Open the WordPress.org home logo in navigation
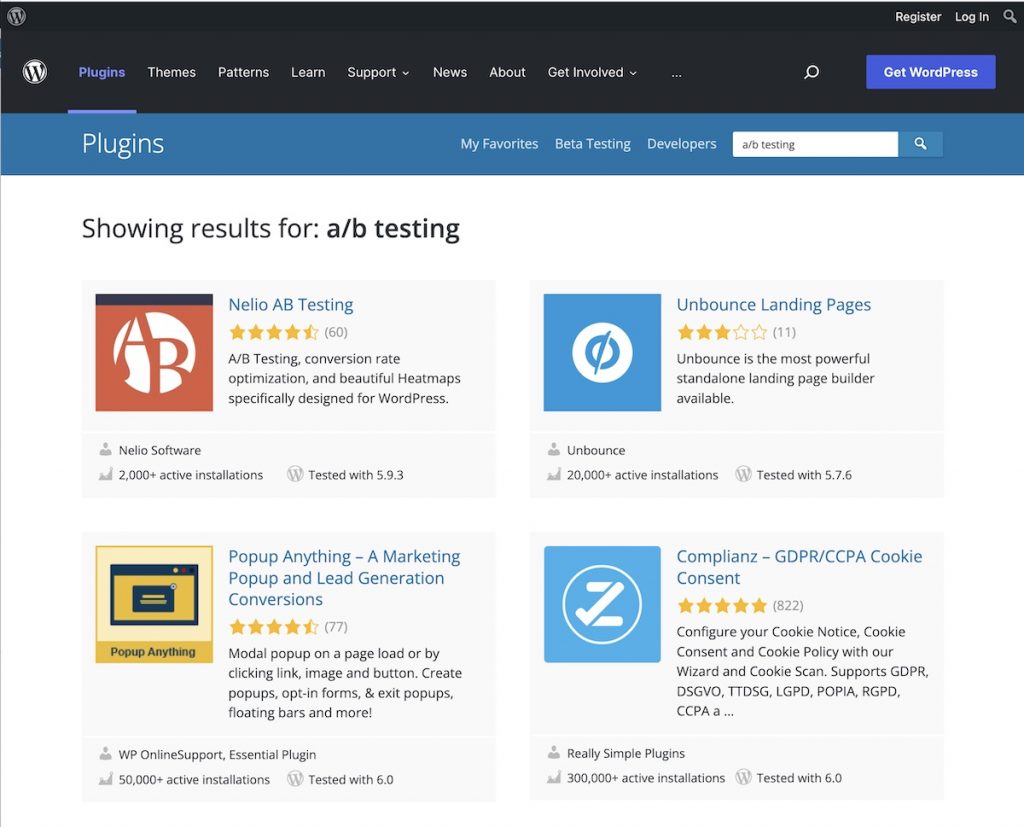Screen dimensions: 1024x827 click(35, 72)
